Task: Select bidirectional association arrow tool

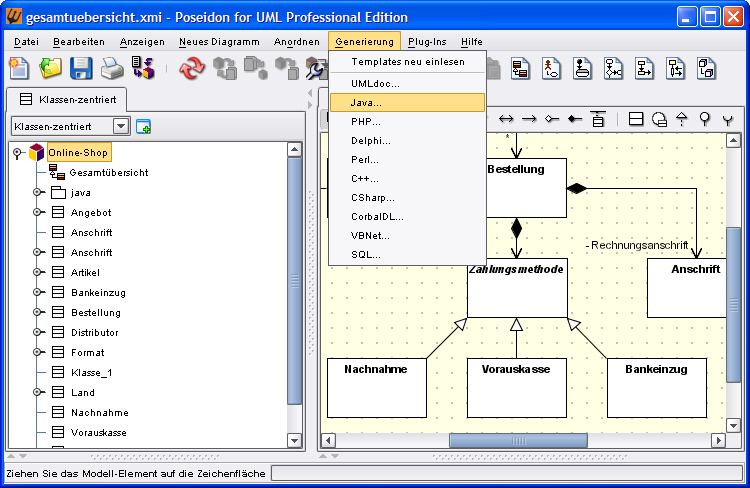Action: (506, 119)
